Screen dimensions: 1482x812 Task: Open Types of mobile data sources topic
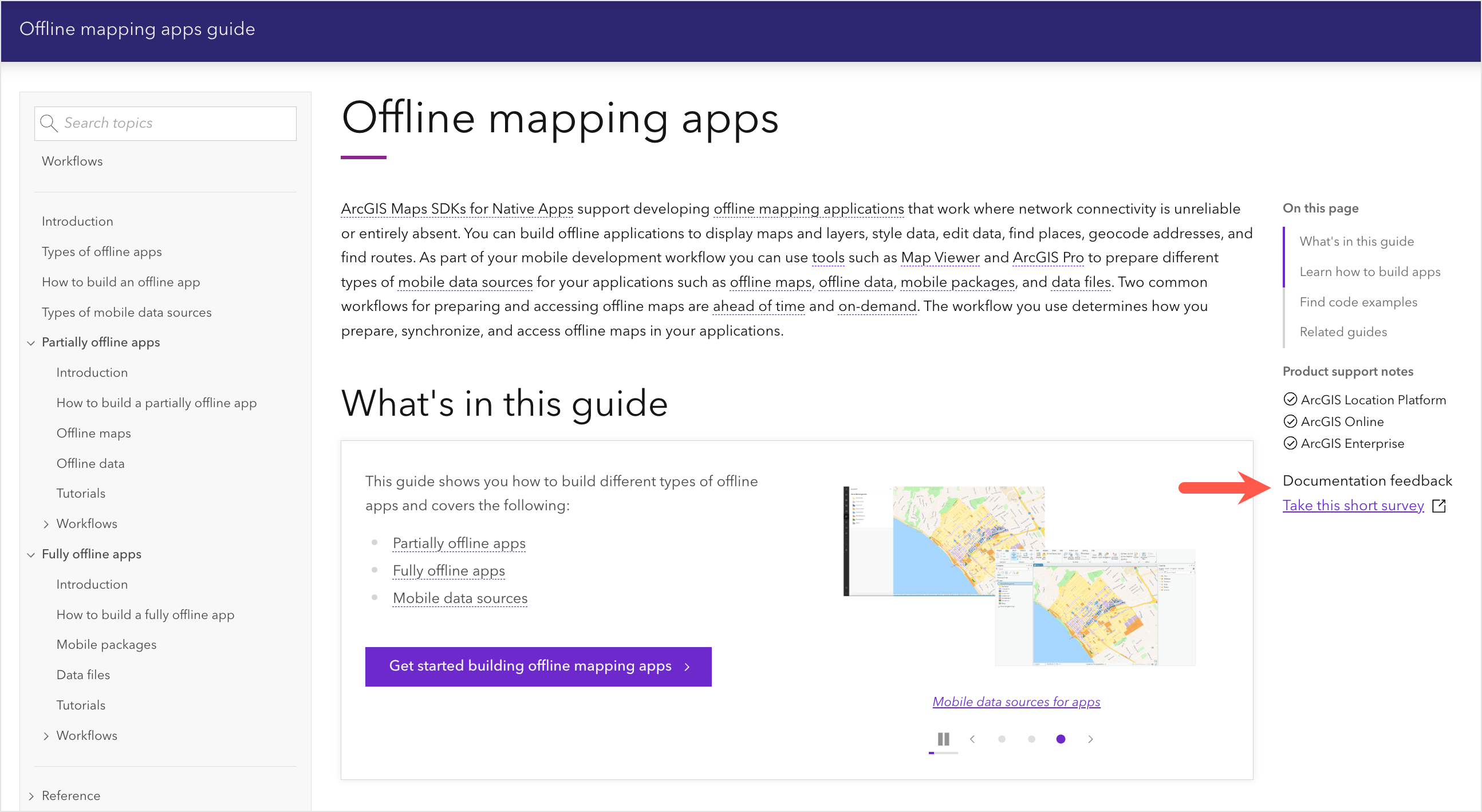coord(127,312)
